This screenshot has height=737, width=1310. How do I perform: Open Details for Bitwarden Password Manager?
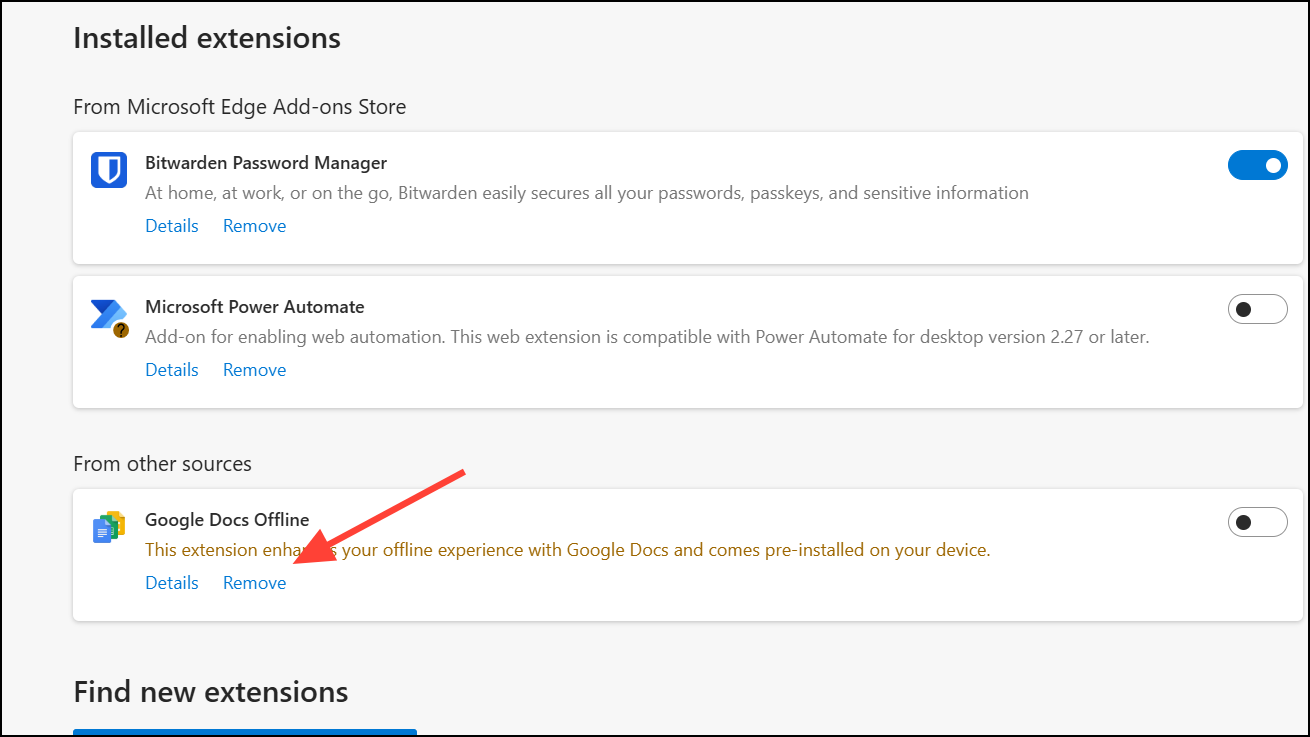171,225
